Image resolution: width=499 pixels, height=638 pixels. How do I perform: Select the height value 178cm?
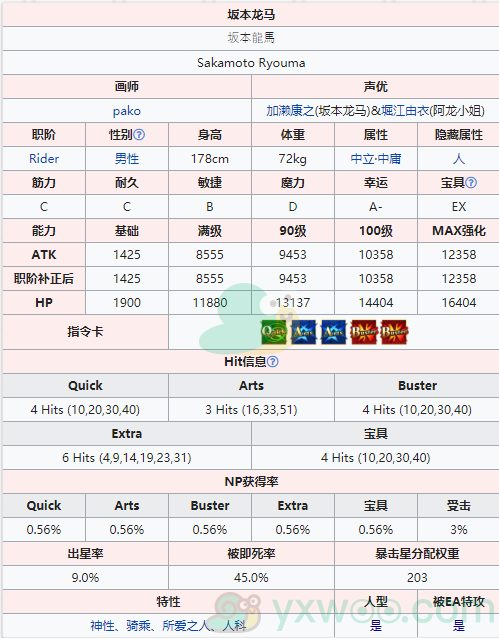(210, 159)
